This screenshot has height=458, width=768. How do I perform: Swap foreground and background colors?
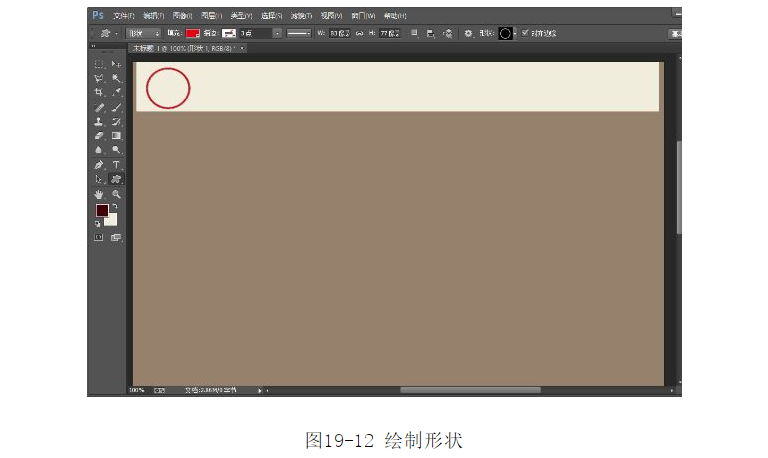tap(114, 205)
